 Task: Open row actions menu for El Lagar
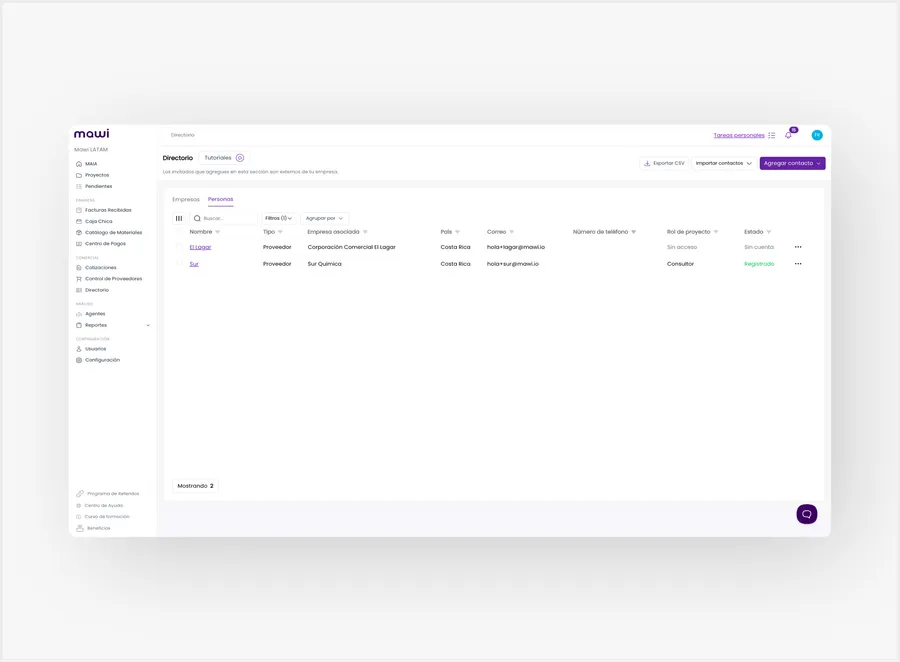[x=798, y=247]
